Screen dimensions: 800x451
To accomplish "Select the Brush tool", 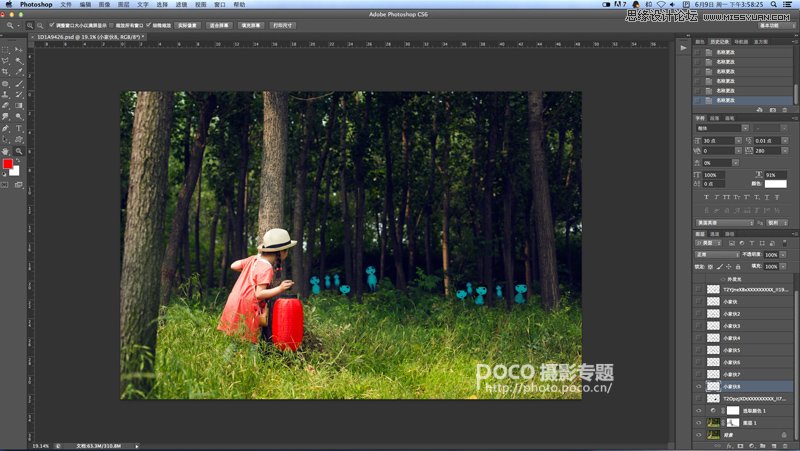I will pyautogui.click(x=18, y=83).
